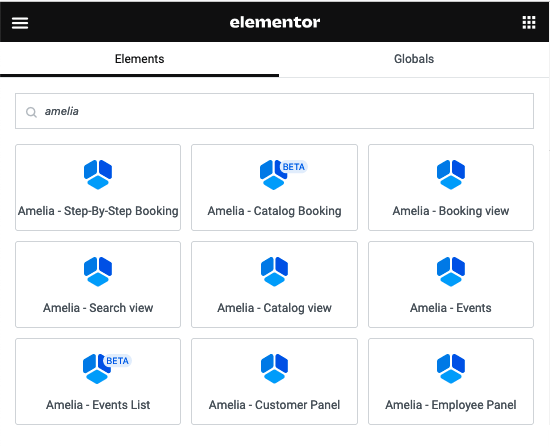Switch to the Globals tab
The image size is (550, 447).
pyautogui.click(x=414, y=59)
